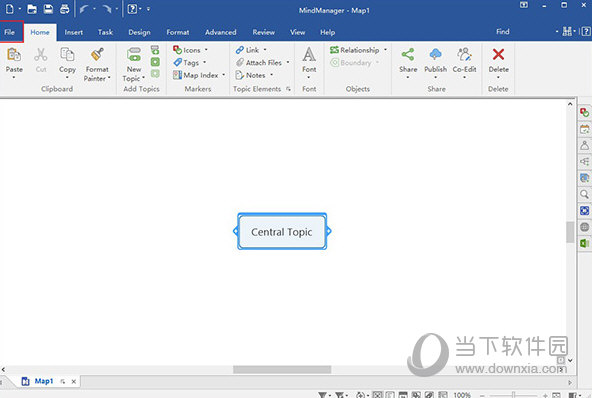592x398 pixels.
Task: Save the map with the floppy disk icon
Action: [48, 9]
